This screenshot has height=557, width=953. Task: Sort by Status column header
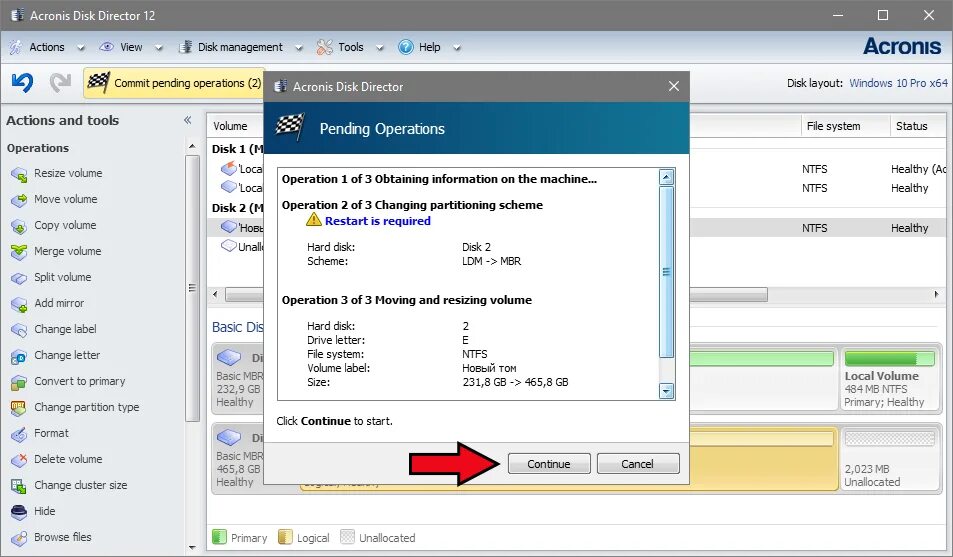click(x=918, y=126)
